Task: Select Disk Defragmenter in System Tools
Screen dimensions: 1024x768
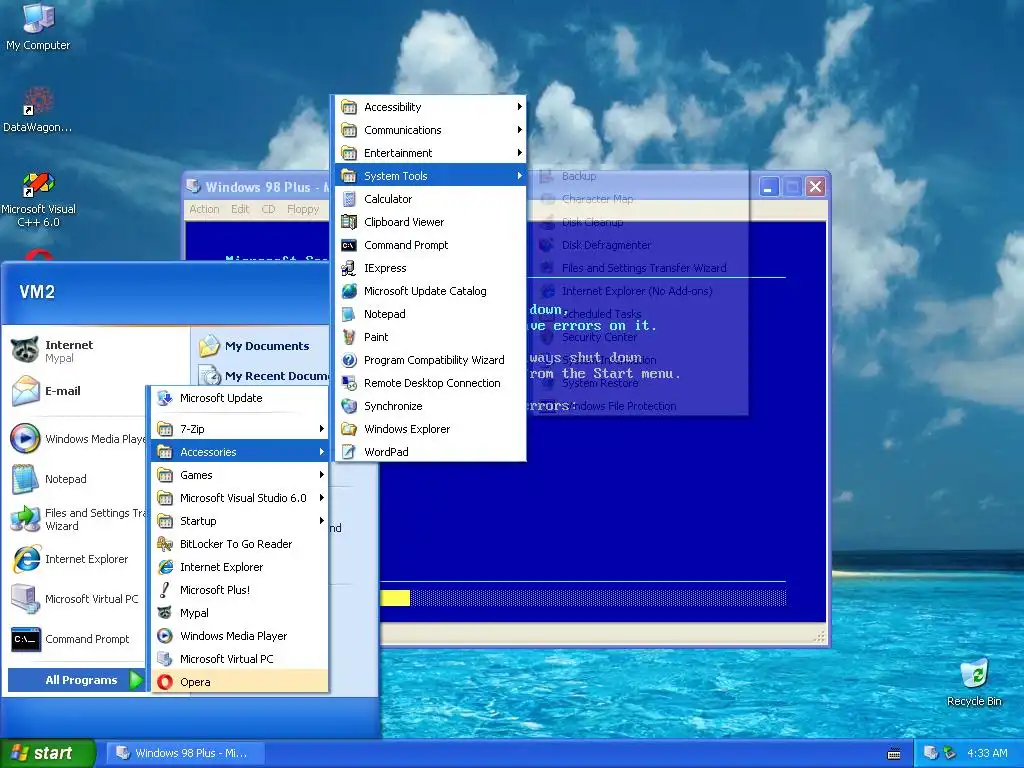Action: click(x=641, y=245)
